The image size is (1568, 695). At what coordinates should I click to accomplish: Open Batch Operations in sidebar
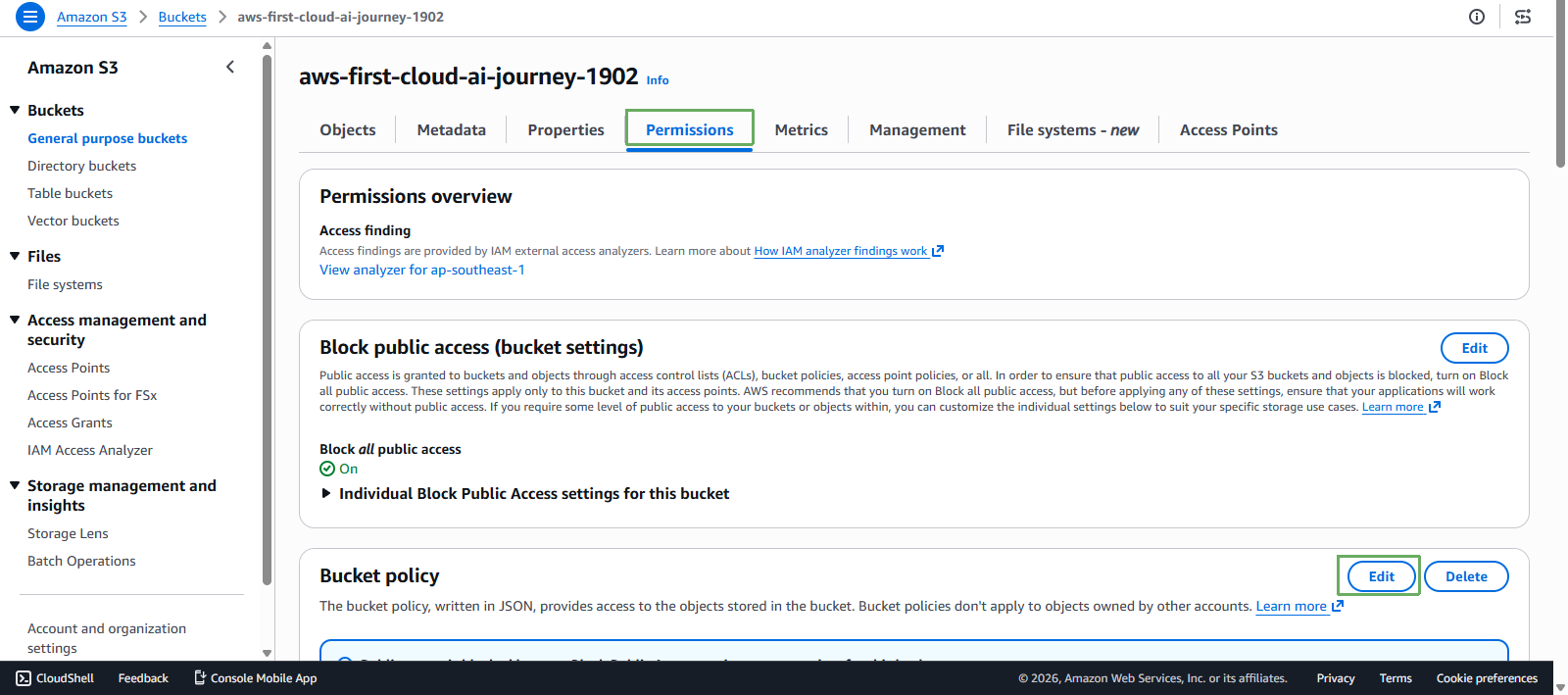(81, 561)
